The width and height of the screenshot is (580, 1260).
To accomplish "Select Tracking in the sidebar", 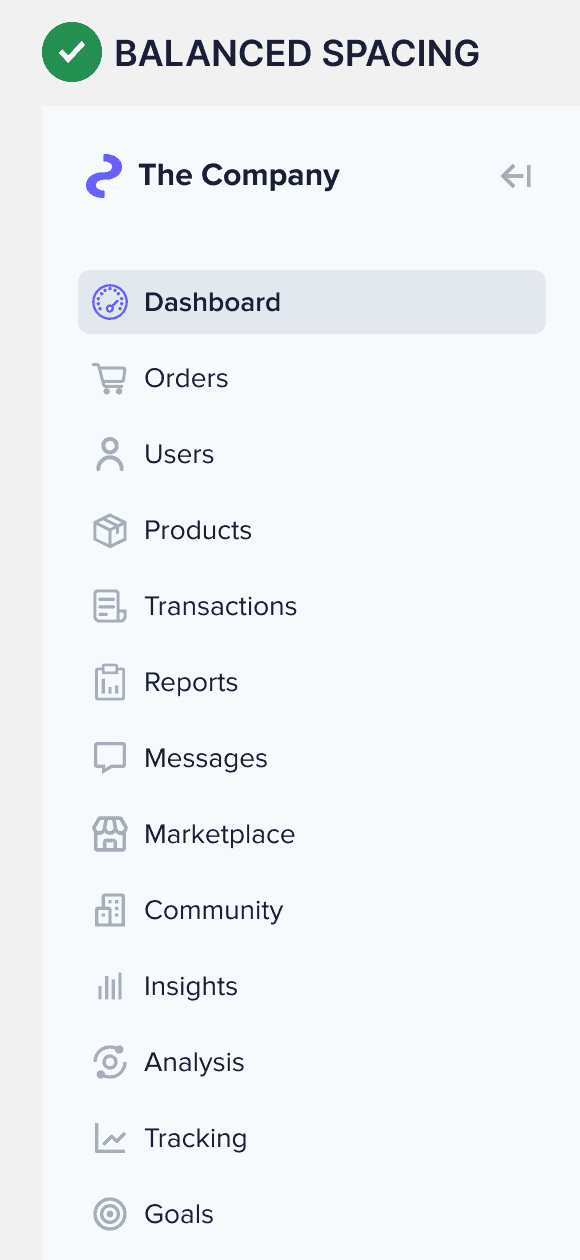I will 312,1138.
